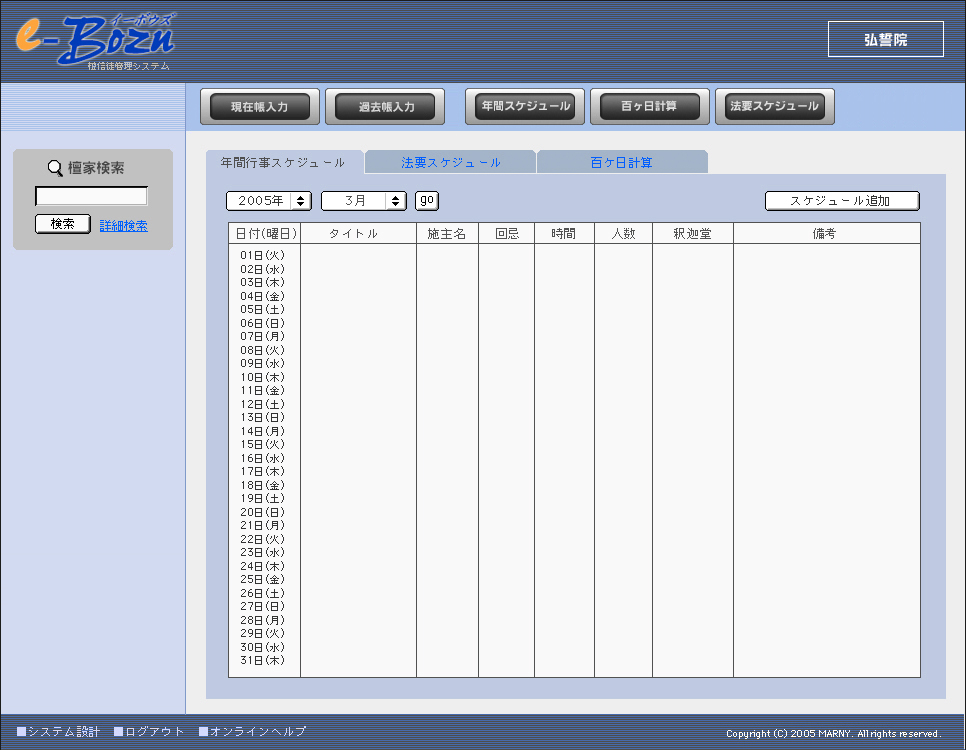Click the e-Bozu logo

click(x=95, y=40)
